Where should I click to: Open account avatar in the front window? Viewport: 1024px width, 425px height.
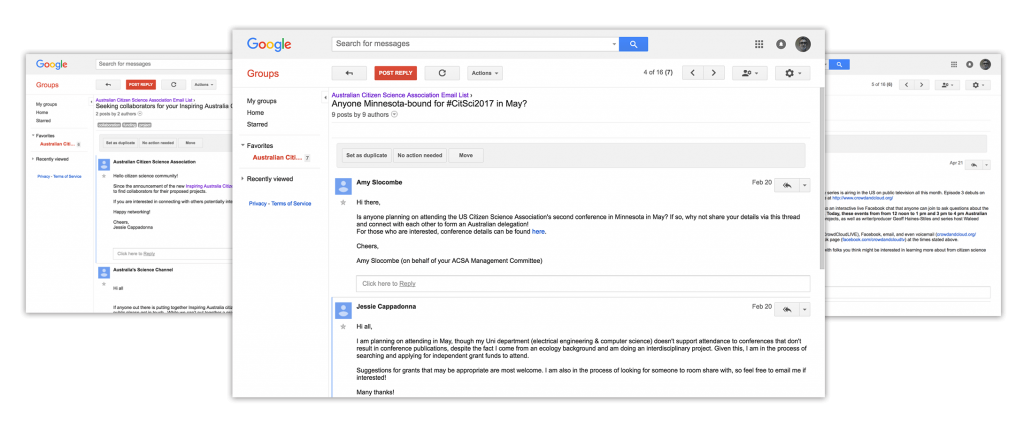click(x=803, y=44)
